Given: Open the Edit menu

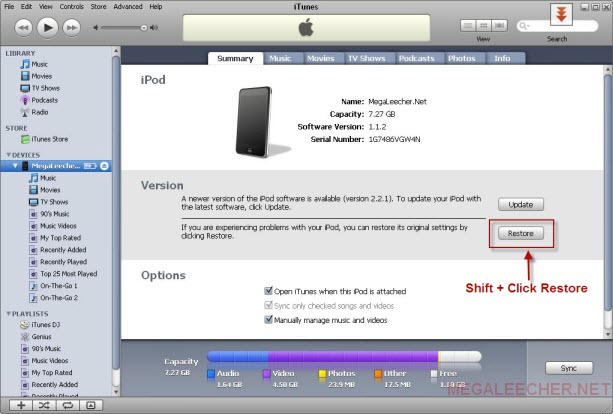Looking at the screenshot, I should click(x=26, y=7).
